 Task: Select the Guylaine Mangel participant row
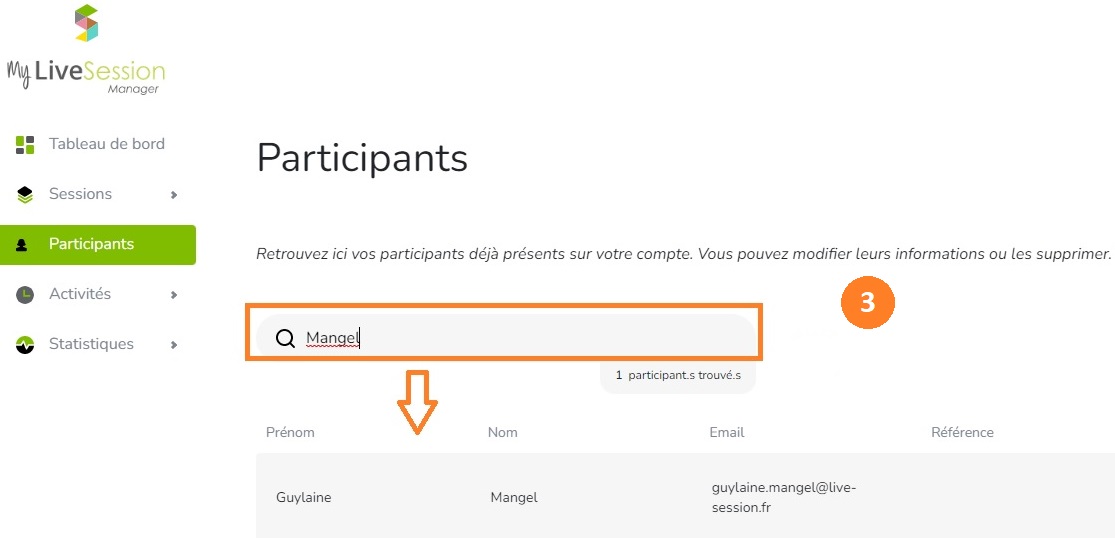pyautogui.click(x=685, y=496)
